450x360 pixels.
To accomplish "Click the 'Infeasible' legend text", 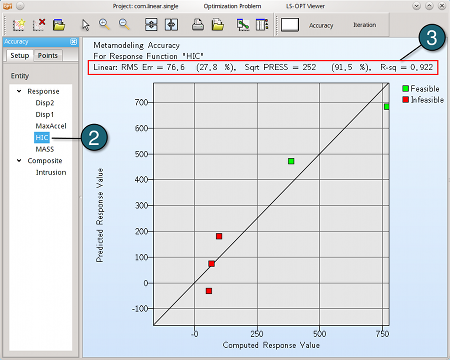I will pyautogui.click(x=427, y=100).
